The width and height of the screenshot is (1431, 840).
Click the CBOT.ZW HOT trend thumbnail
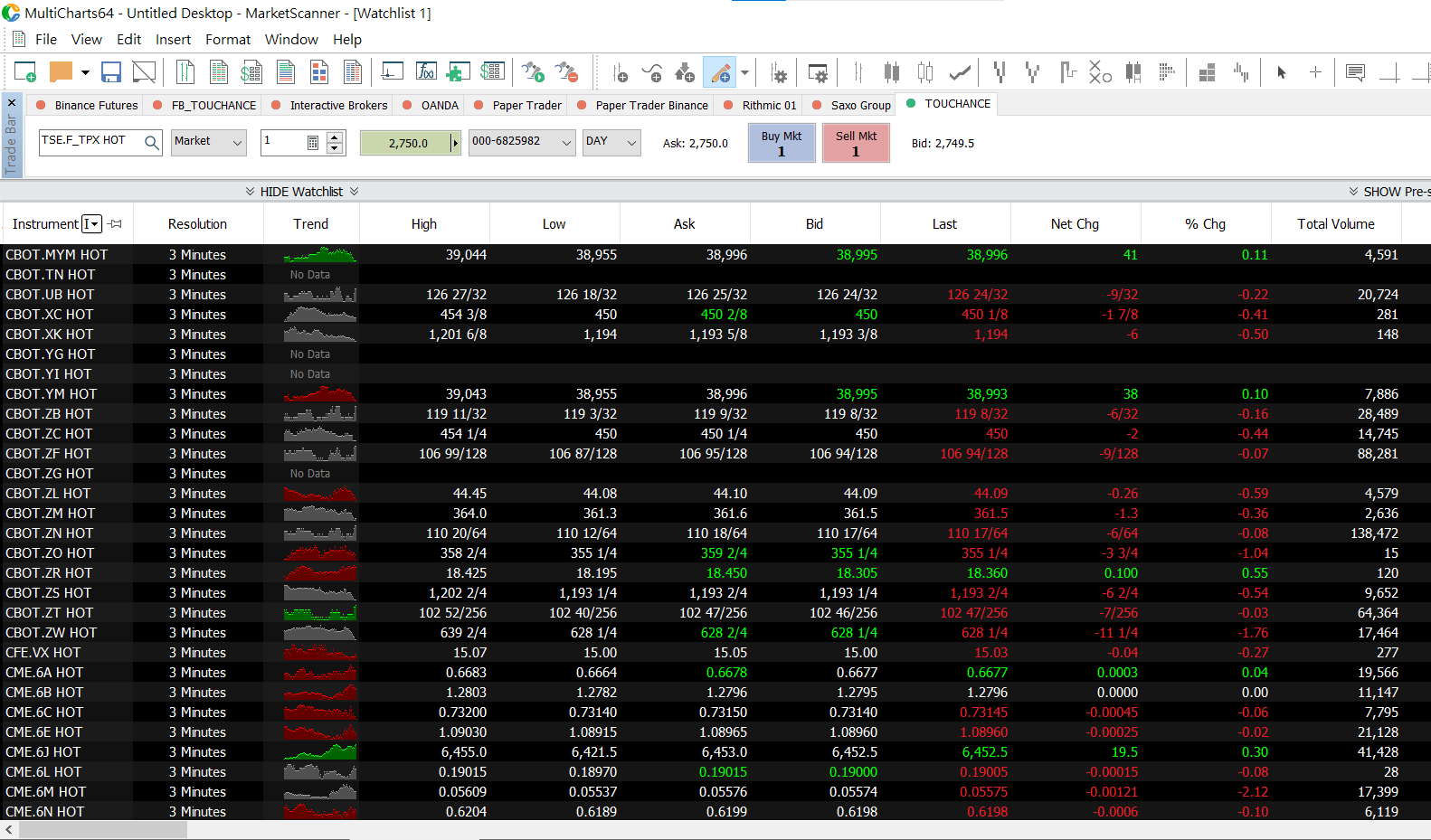click(x=320, y=633)
